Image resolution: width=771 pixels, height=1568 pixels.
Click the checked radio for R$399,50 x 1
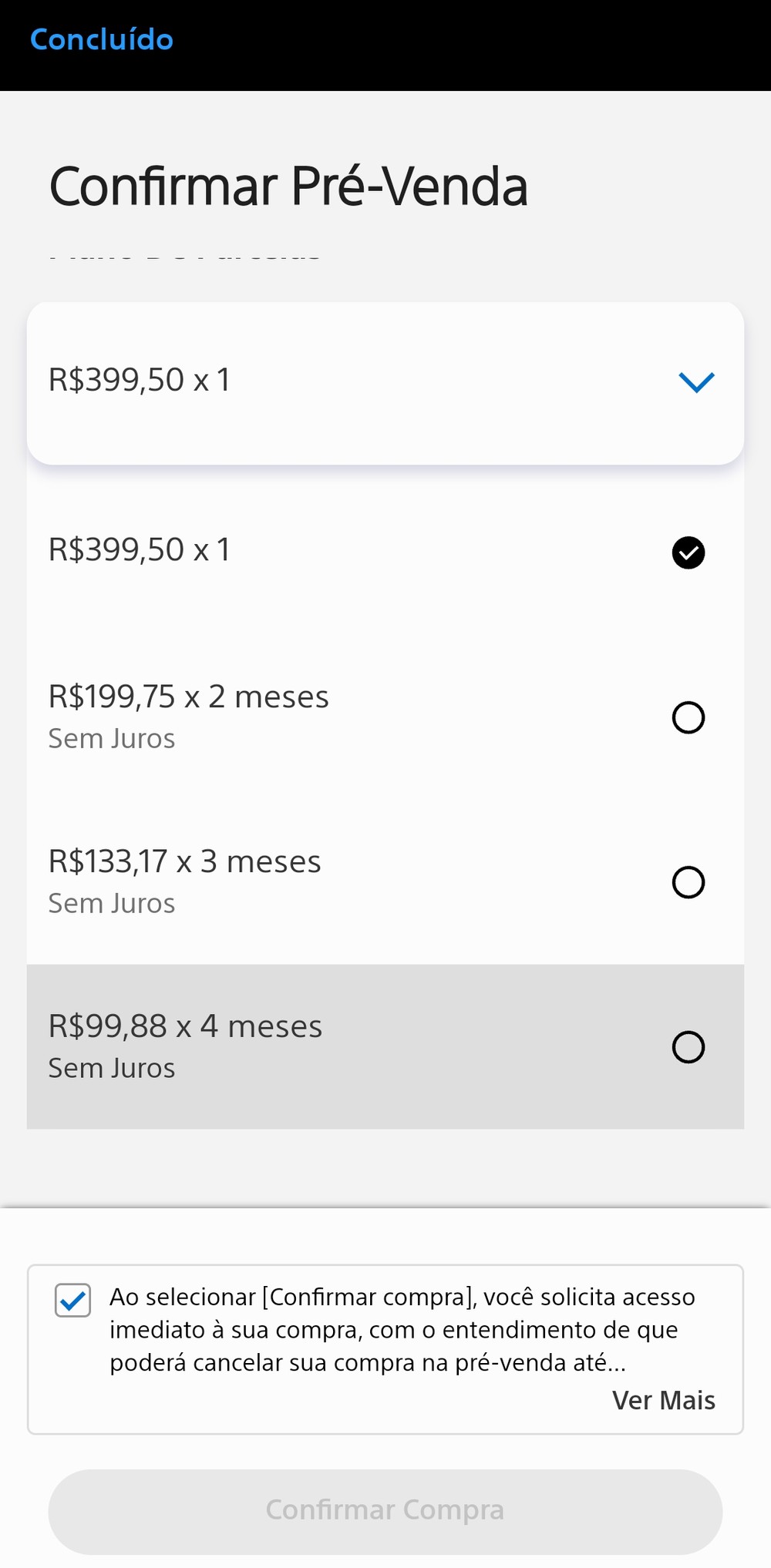[x=689, y=552]
